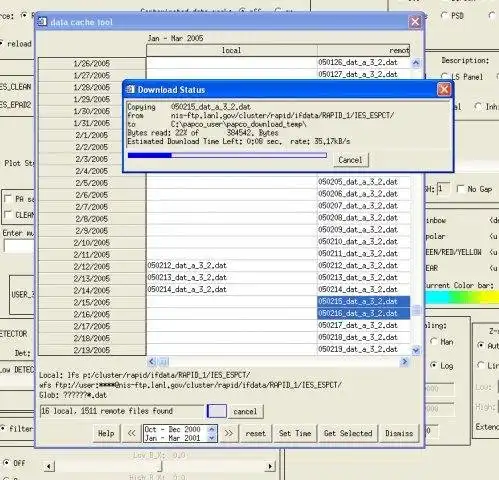Image resolution: width=499 pixels, height=480 pixels.
Task: Toggle the PA checkbox in background window
Action: click(7, 199)
